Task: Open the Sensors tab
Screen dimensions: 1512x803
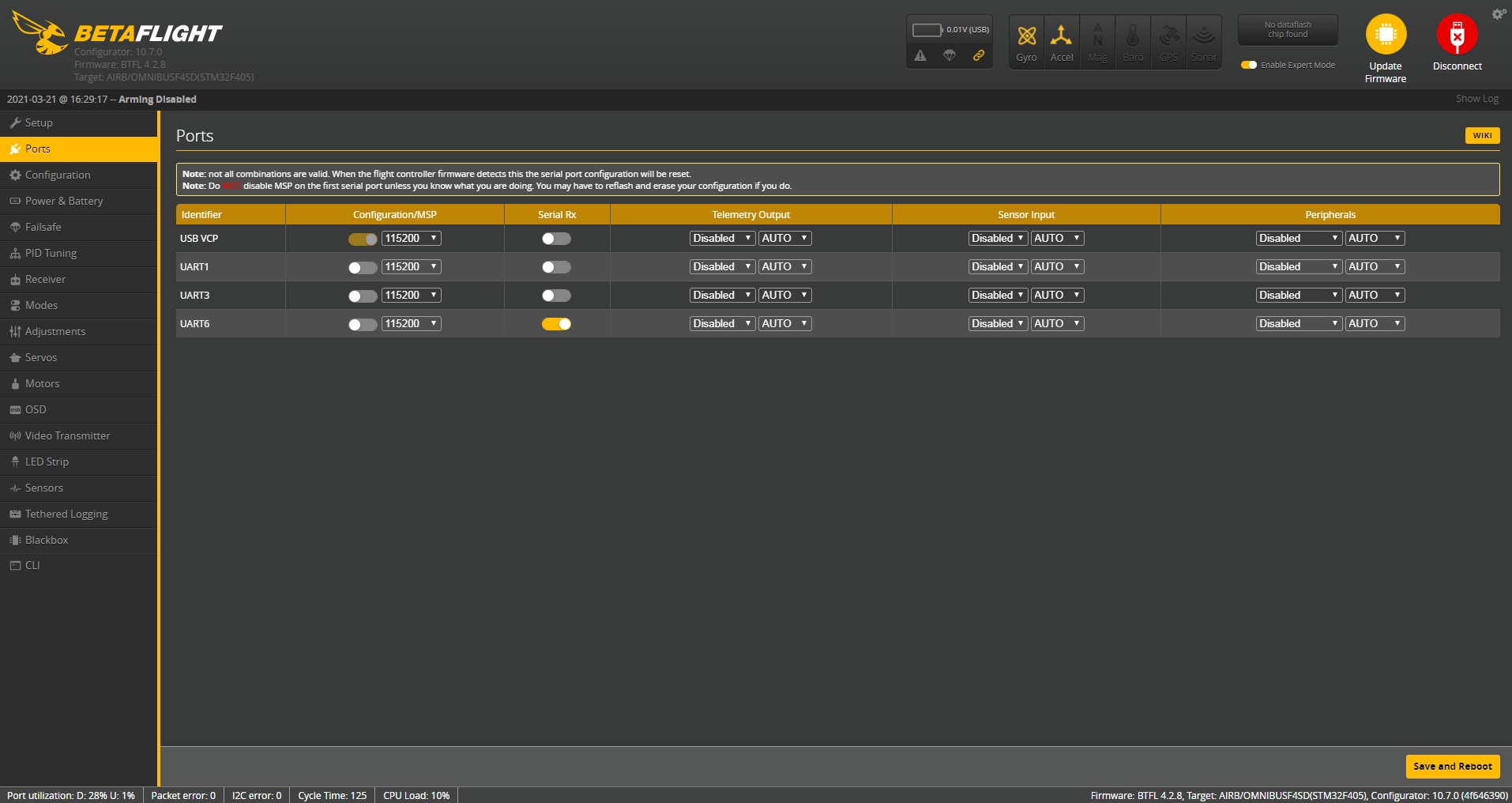Action: 79,488
